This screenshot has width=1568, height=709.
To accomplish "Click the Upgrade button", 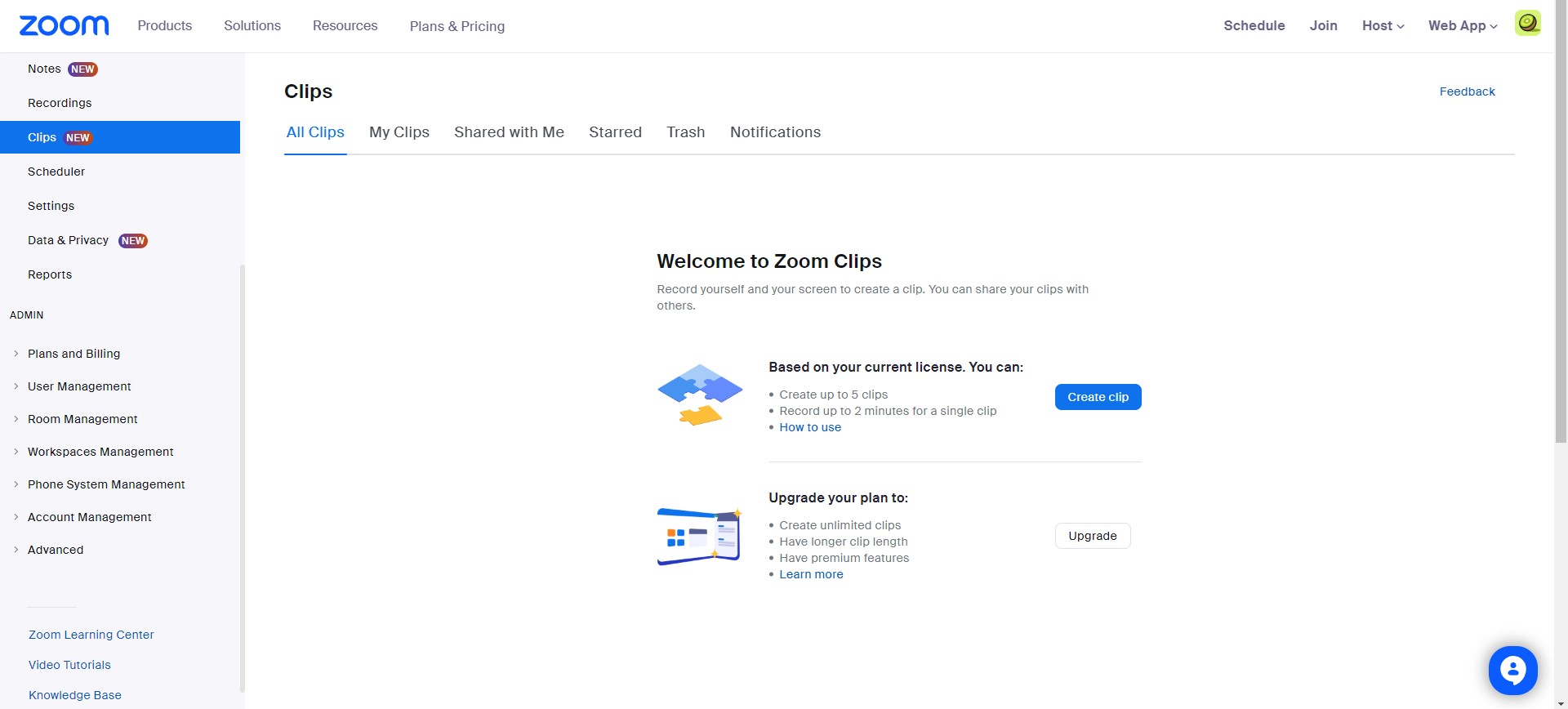I will [1093, 536].
